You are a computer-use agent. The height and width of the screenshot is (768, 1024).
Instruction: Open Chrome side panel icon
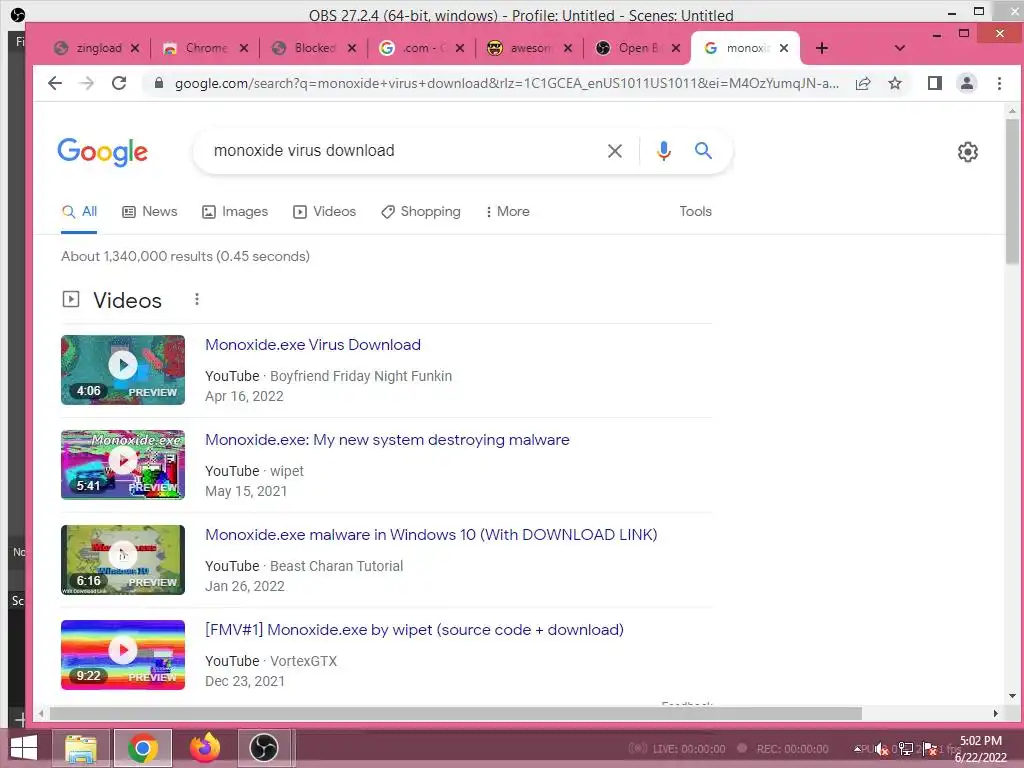pos(935,83)
